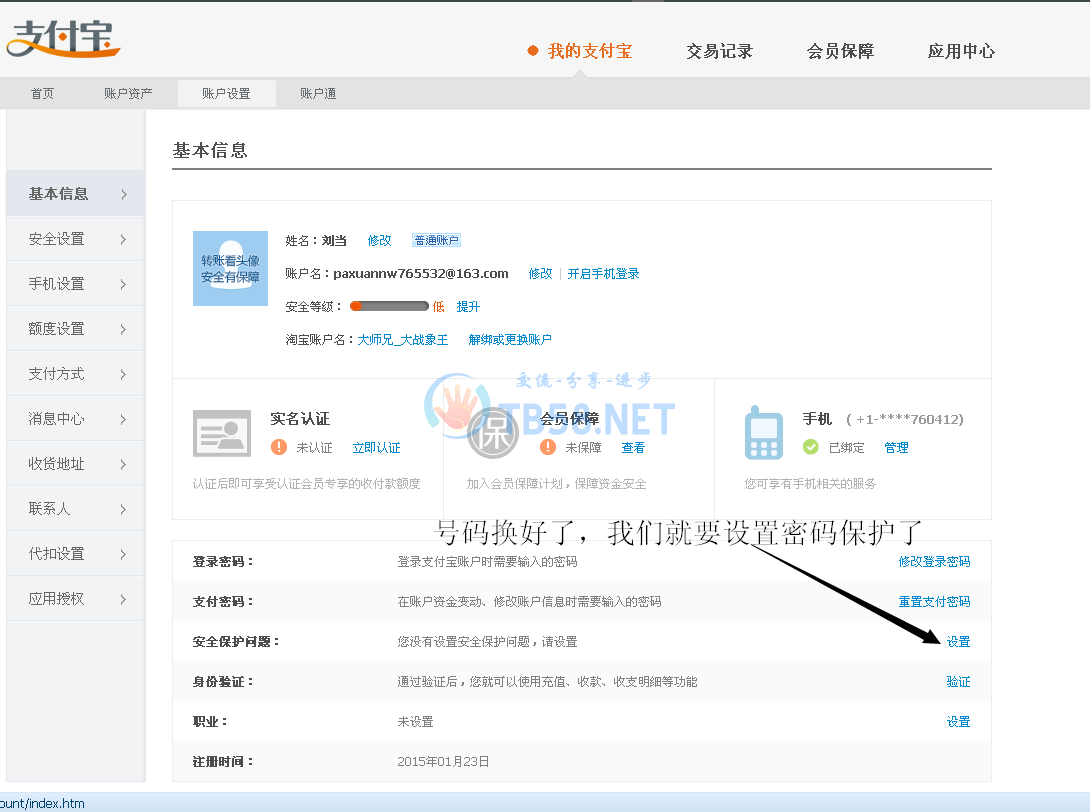
Task: Click 设置 in the 职业 row
Action: pyautogui.click(x=959, y=722)
